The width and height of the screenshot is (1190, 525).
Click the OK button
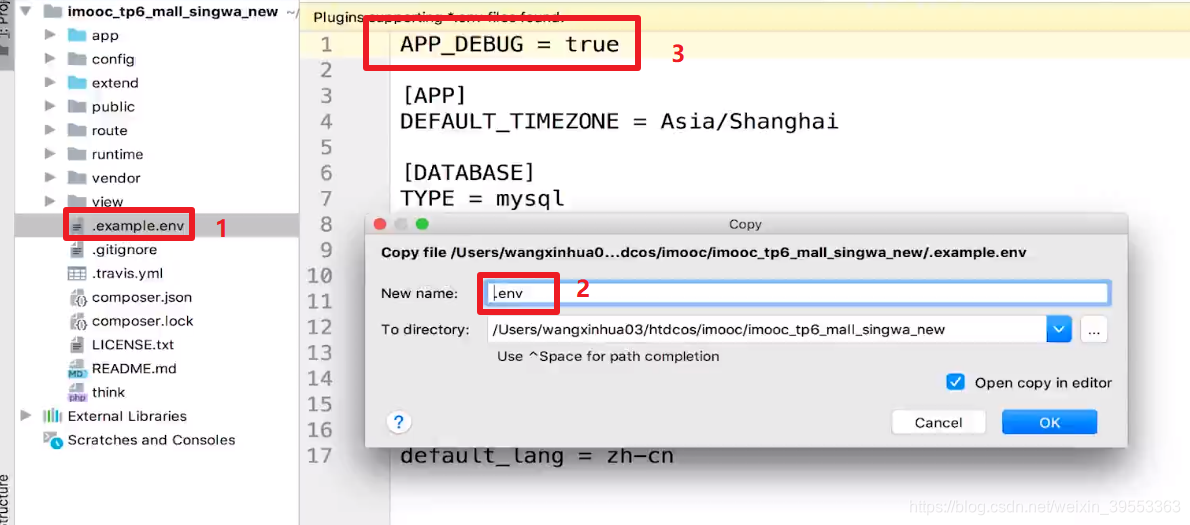coord(1050,423)
